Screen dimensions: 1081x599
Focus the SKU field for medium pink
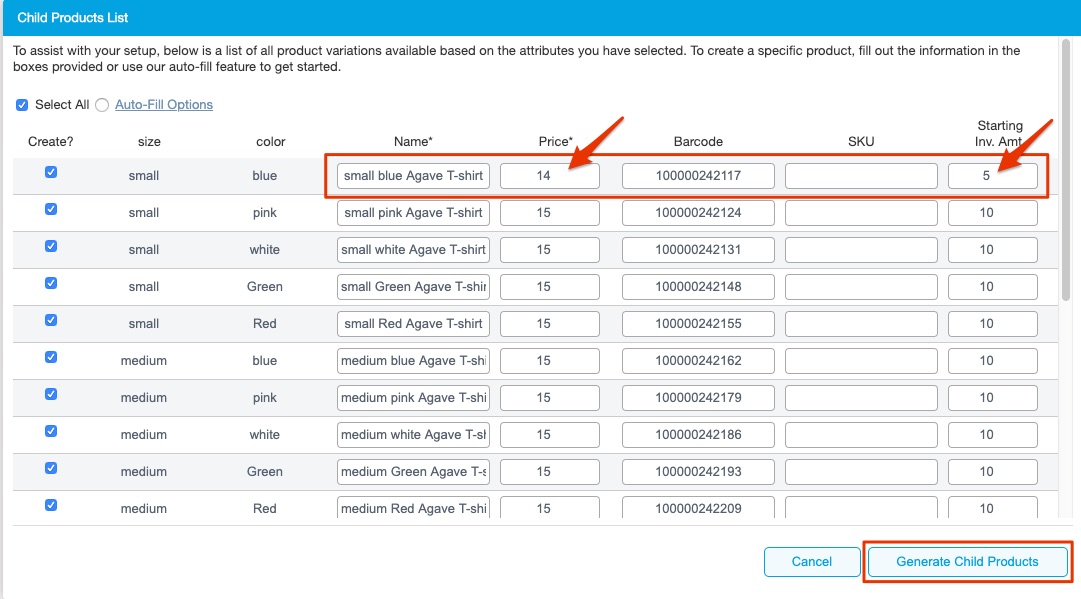tap(860, 398)
